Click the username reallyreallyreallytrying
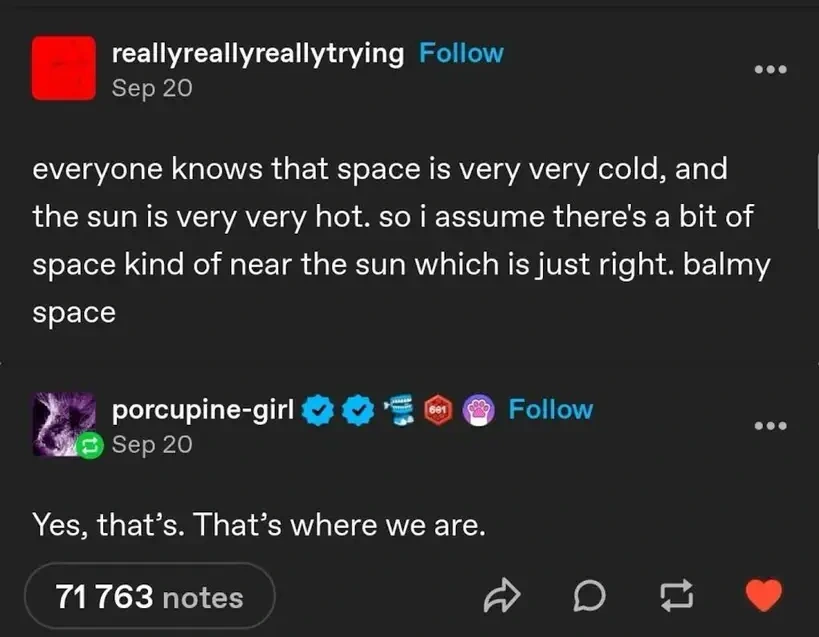The width and height of the screenshot is (819, 637). click(x=256, y=53)
